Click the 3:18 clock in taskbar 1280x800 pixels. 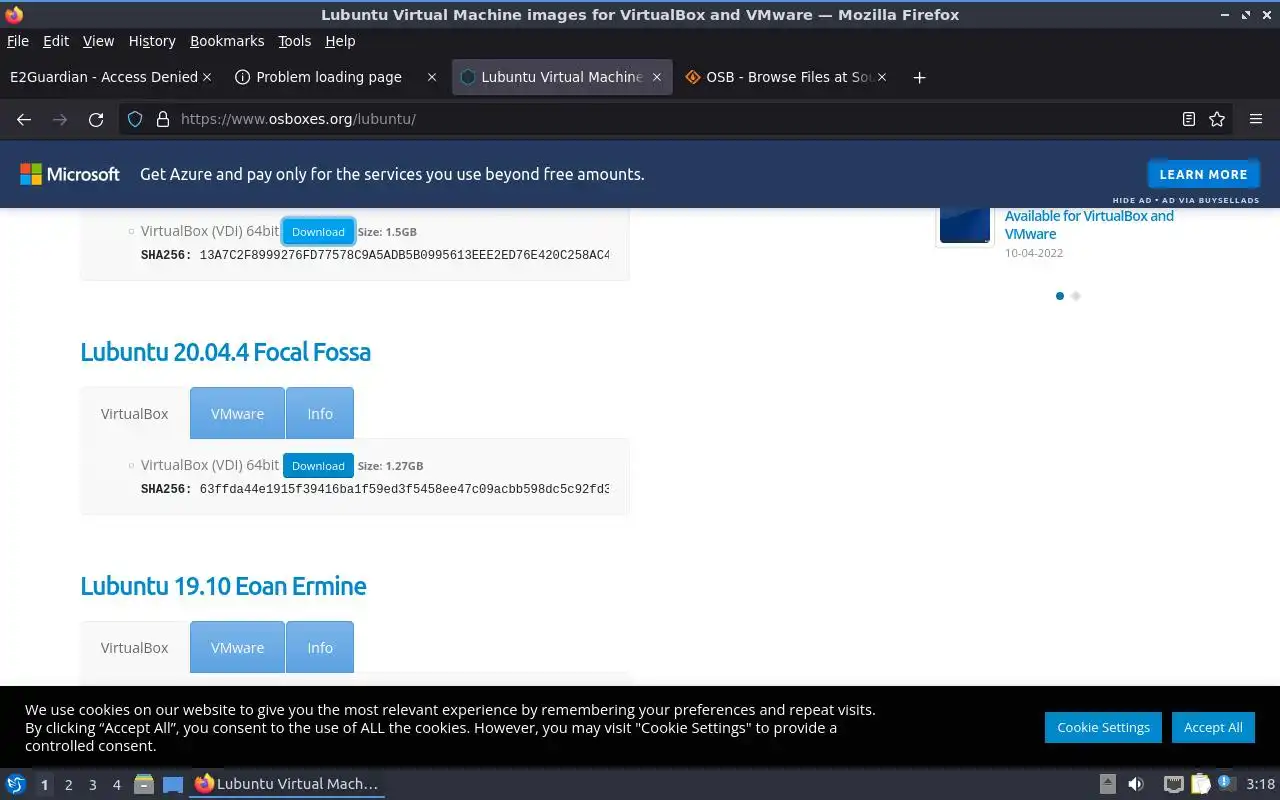click(x=1261, y=784)
